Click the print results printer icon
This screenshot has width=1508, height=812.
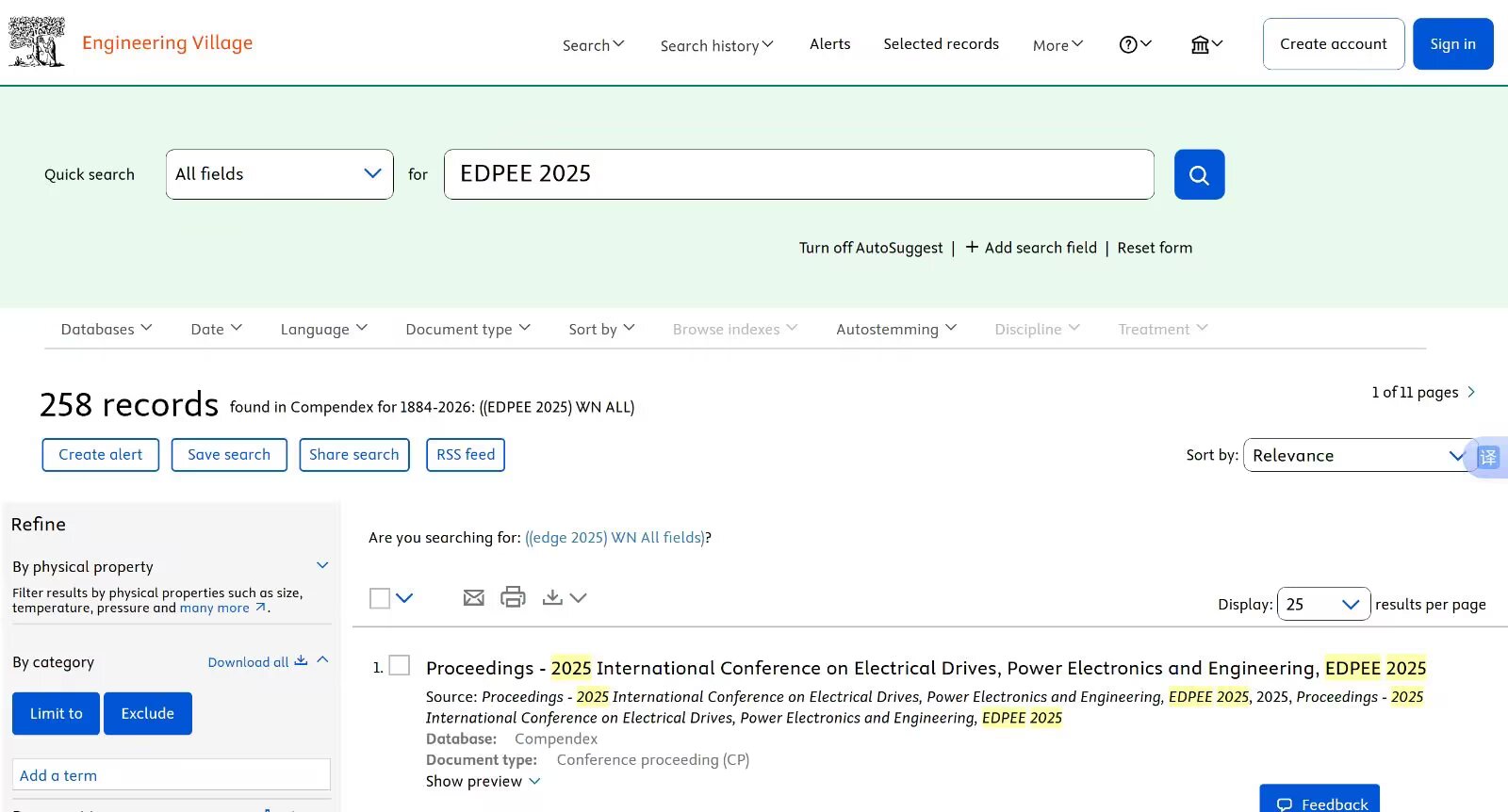coord(513,597)
